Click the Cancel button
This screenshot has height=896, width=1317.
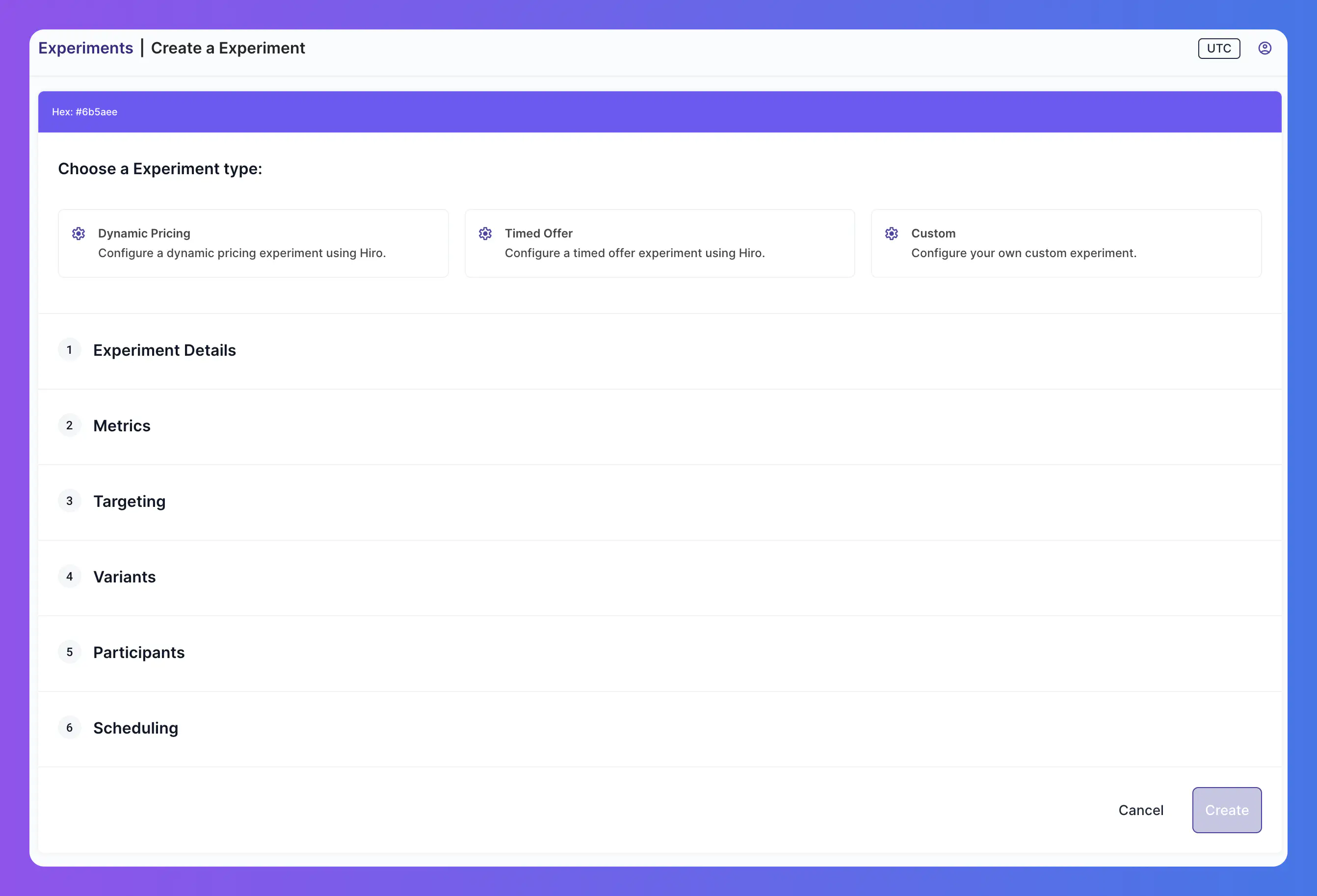pyautogui.click(x=1141, y=810)
